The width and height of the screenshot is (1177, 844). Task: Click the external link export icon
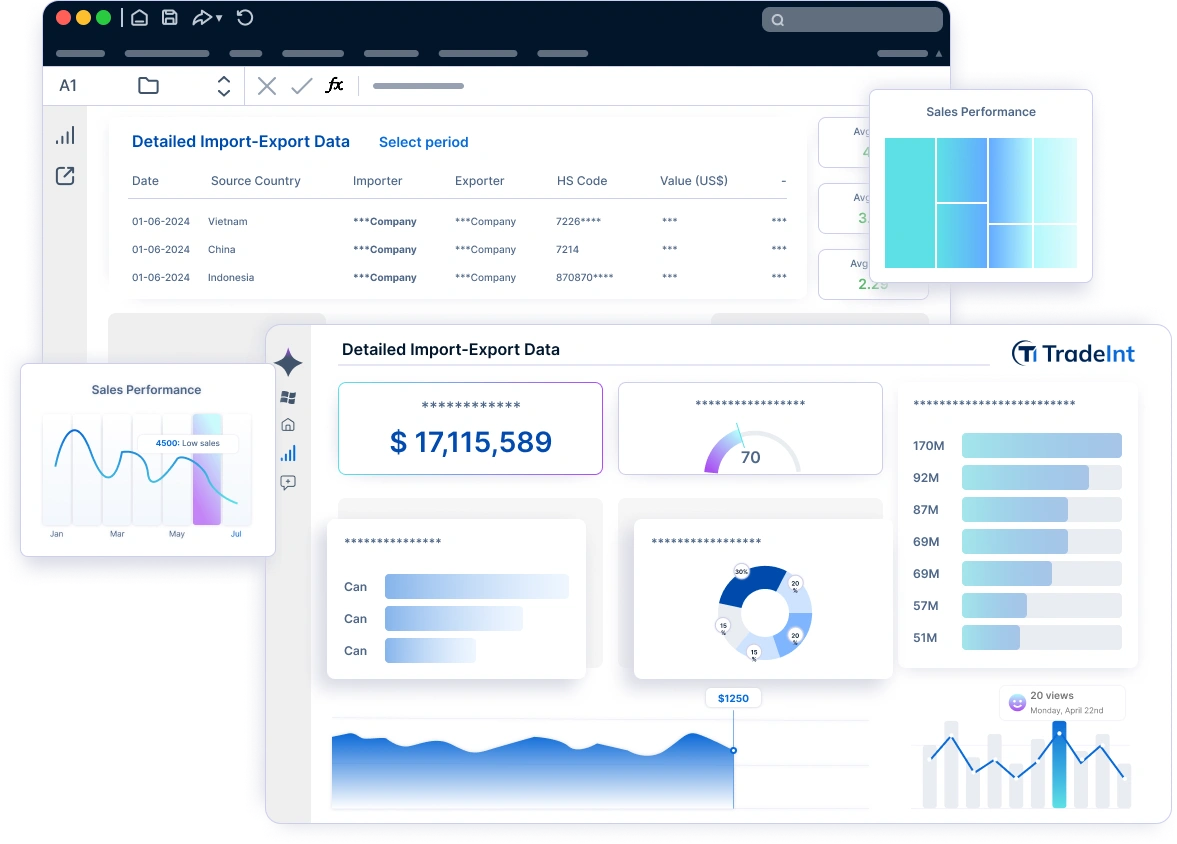click(65, 176)
